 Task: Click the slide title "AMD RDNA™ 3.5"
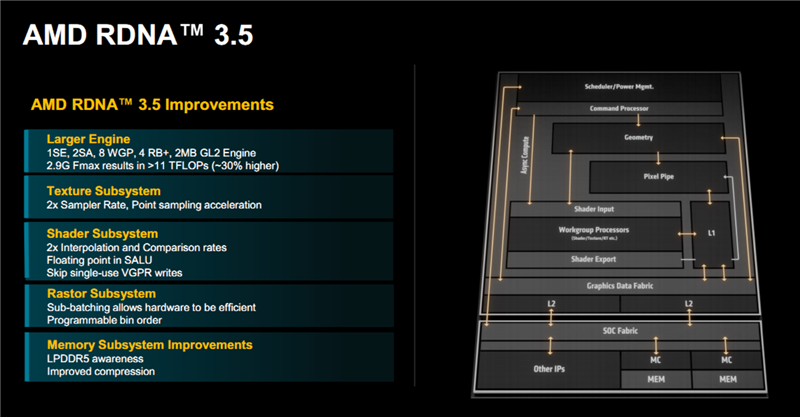pos(138,35)
